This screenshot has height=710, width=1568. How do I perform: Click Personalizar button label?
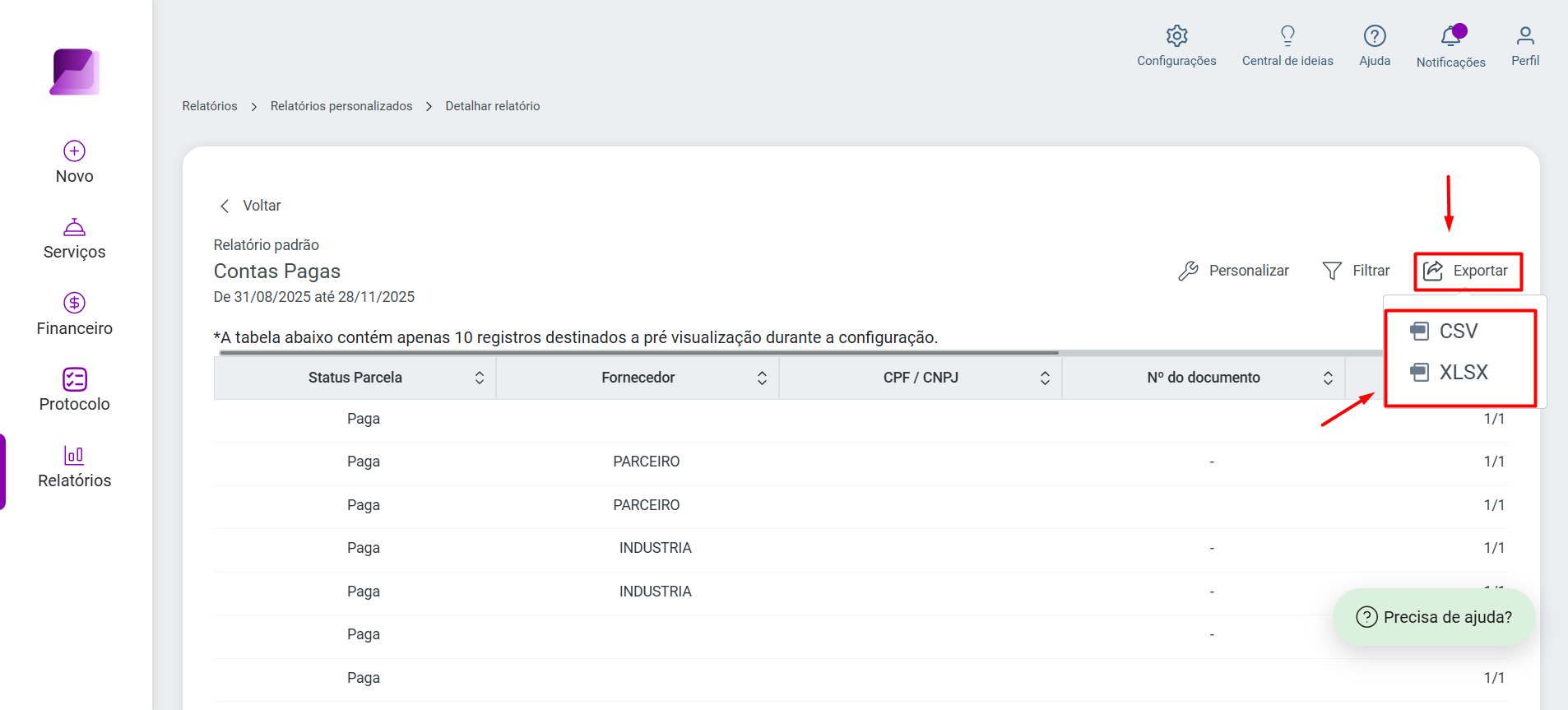1249,271
